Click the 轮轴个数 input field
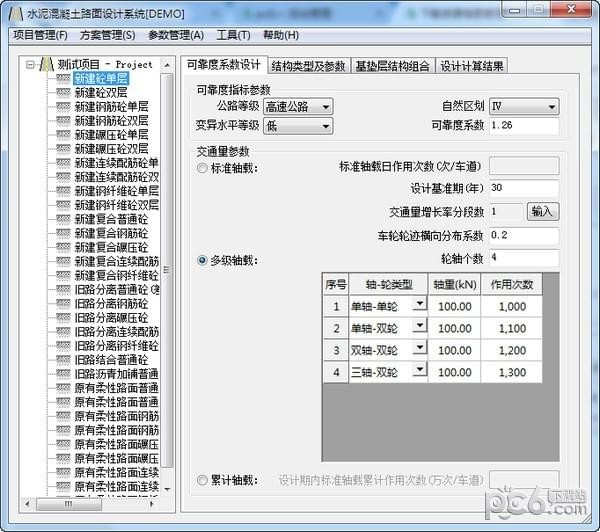Image resolution: width=600 pixels, height=532 pixels. click(x=524, y=258)
